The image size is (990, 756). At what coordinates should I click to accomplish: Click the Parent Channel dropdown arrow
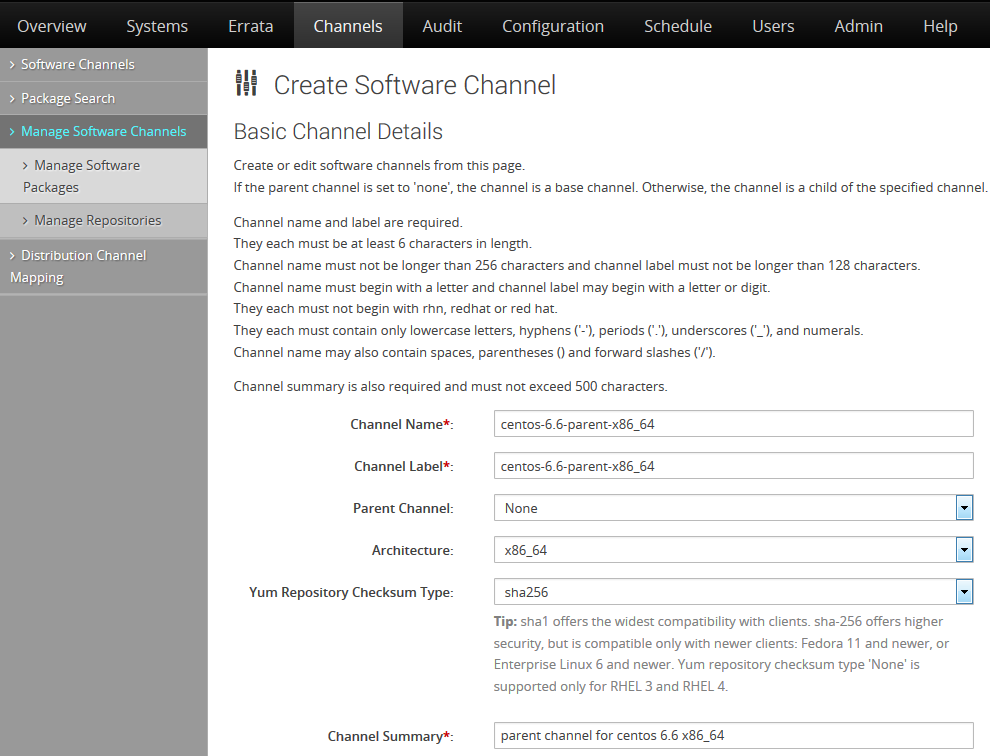pyautogui.click(x=964, y=508)
